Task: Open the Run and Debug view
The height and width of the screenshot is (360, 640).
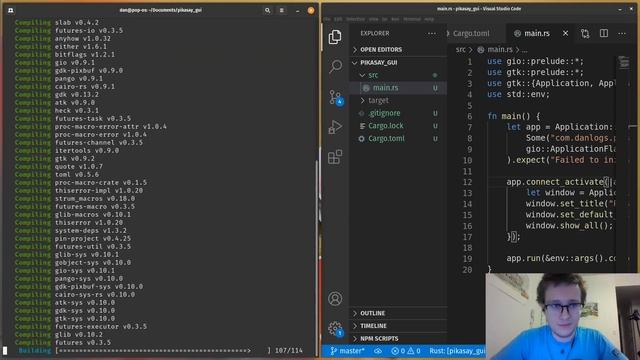Action: (x=335, y=127)
